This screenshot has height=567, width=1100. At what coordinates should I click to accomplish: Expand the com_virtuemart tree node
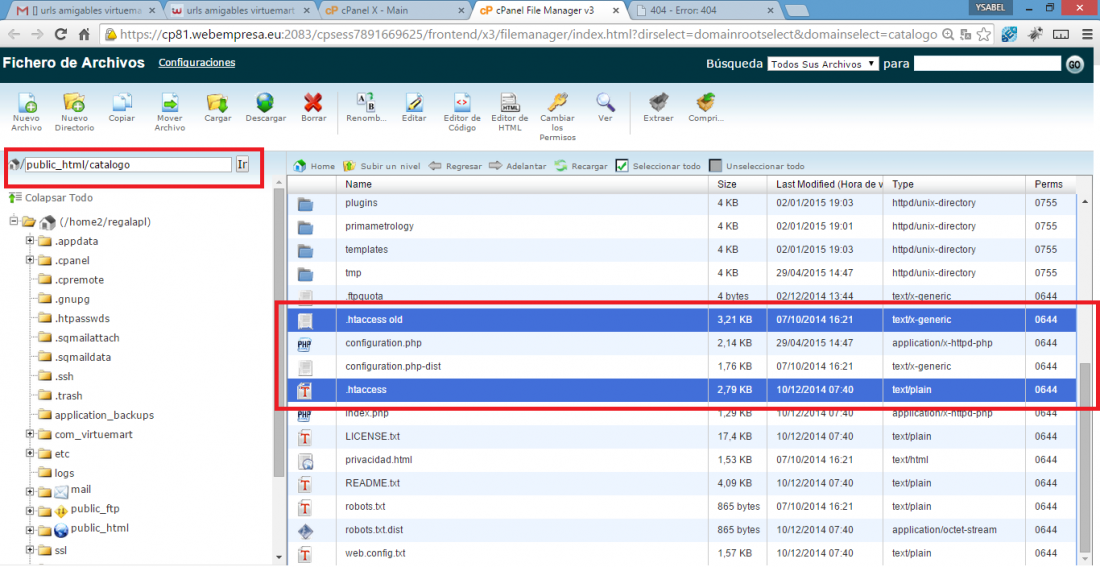29,434
